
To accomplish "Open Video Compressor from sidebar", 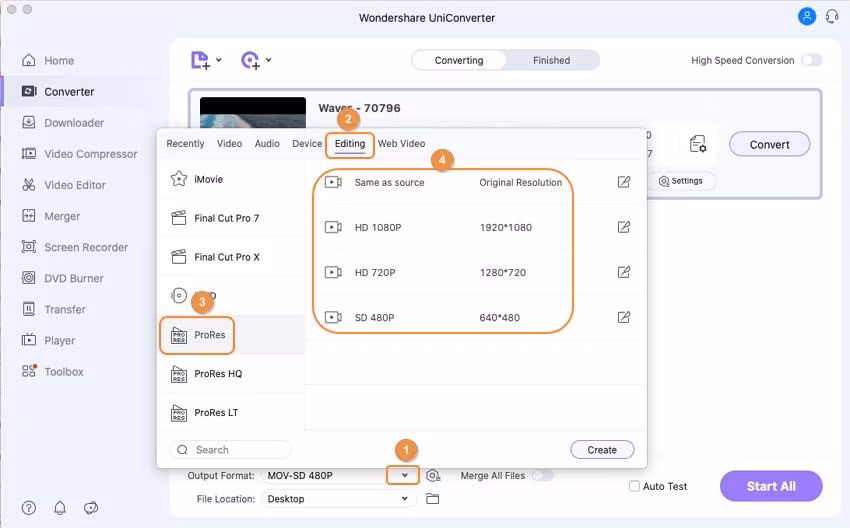I will click(79, 154).
